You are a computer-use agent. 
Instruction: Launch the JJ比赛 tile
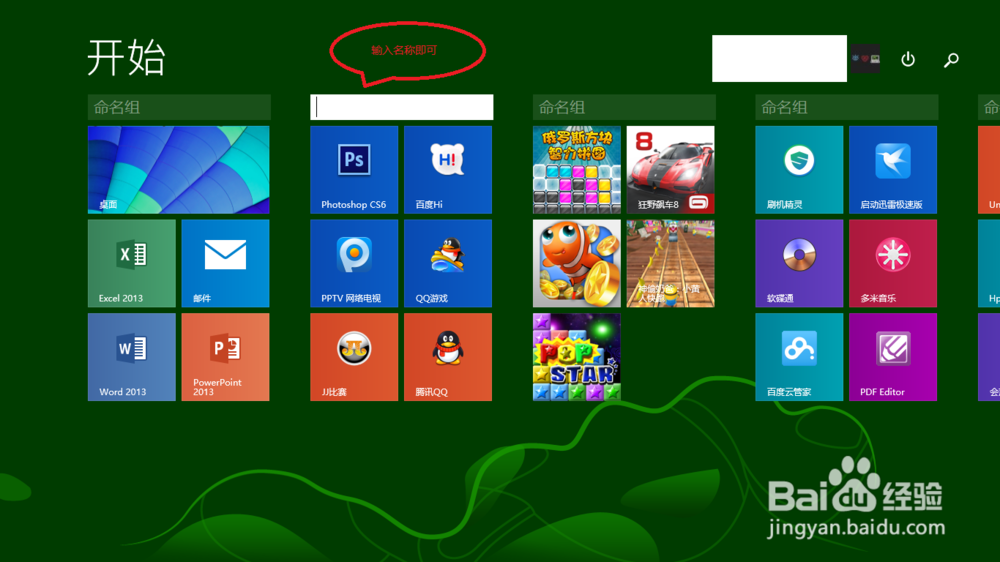355,357
